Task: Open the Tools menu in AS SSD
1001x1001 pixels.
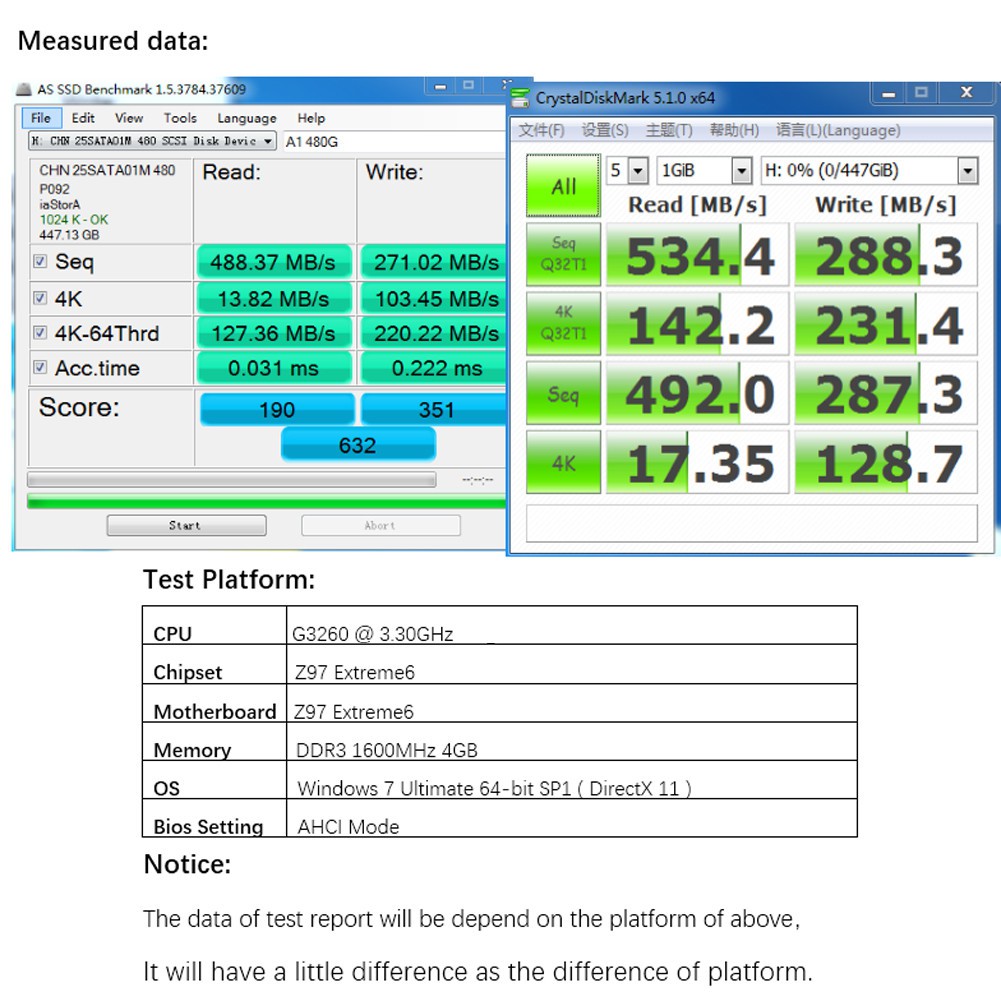Action: 180,118
